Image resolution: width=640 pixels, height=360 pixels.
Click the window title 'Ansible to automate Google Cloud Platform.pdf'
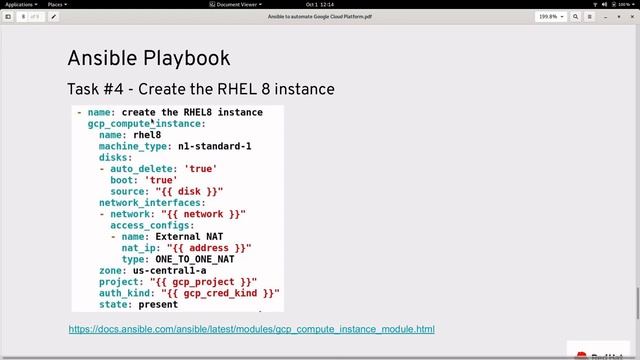(320, 17)
